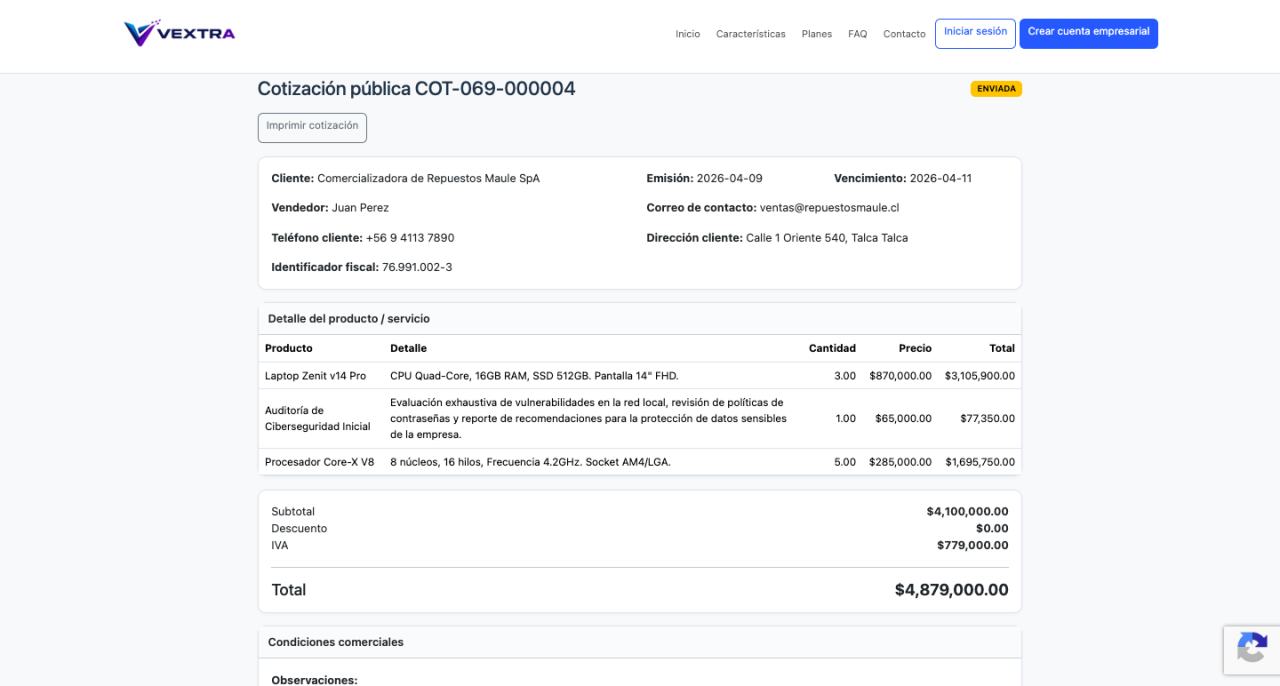1280x686 pixels.
Task: Click Condiciones comerciales section header
Action: tap(336, 642)
